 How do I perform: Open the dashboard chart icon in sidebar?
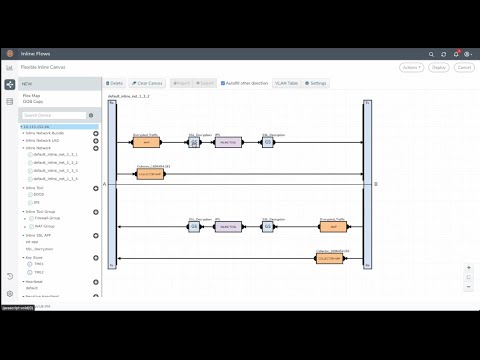(x=9, y=68)
